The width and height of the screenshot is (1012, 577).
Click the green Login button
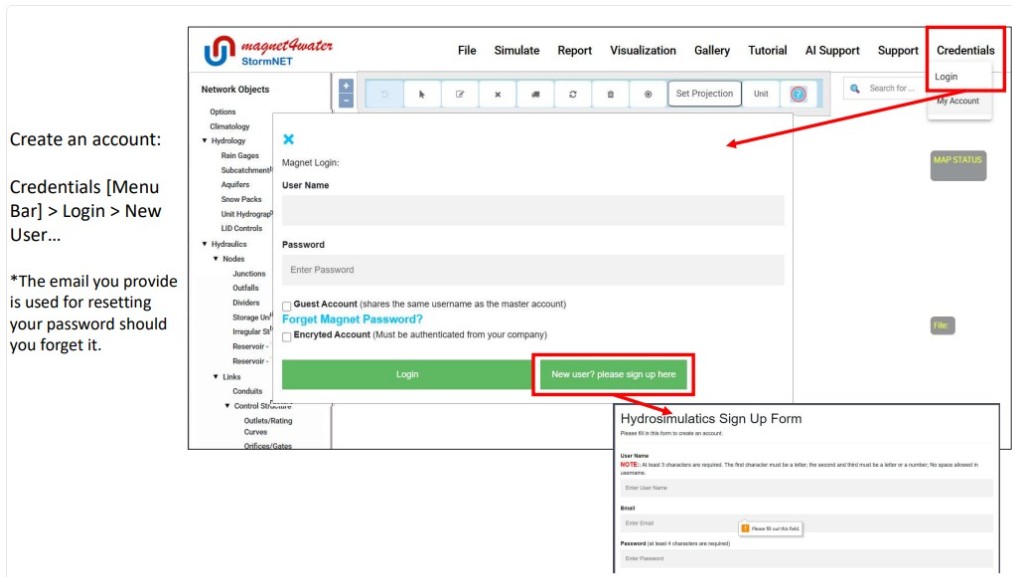407,374
